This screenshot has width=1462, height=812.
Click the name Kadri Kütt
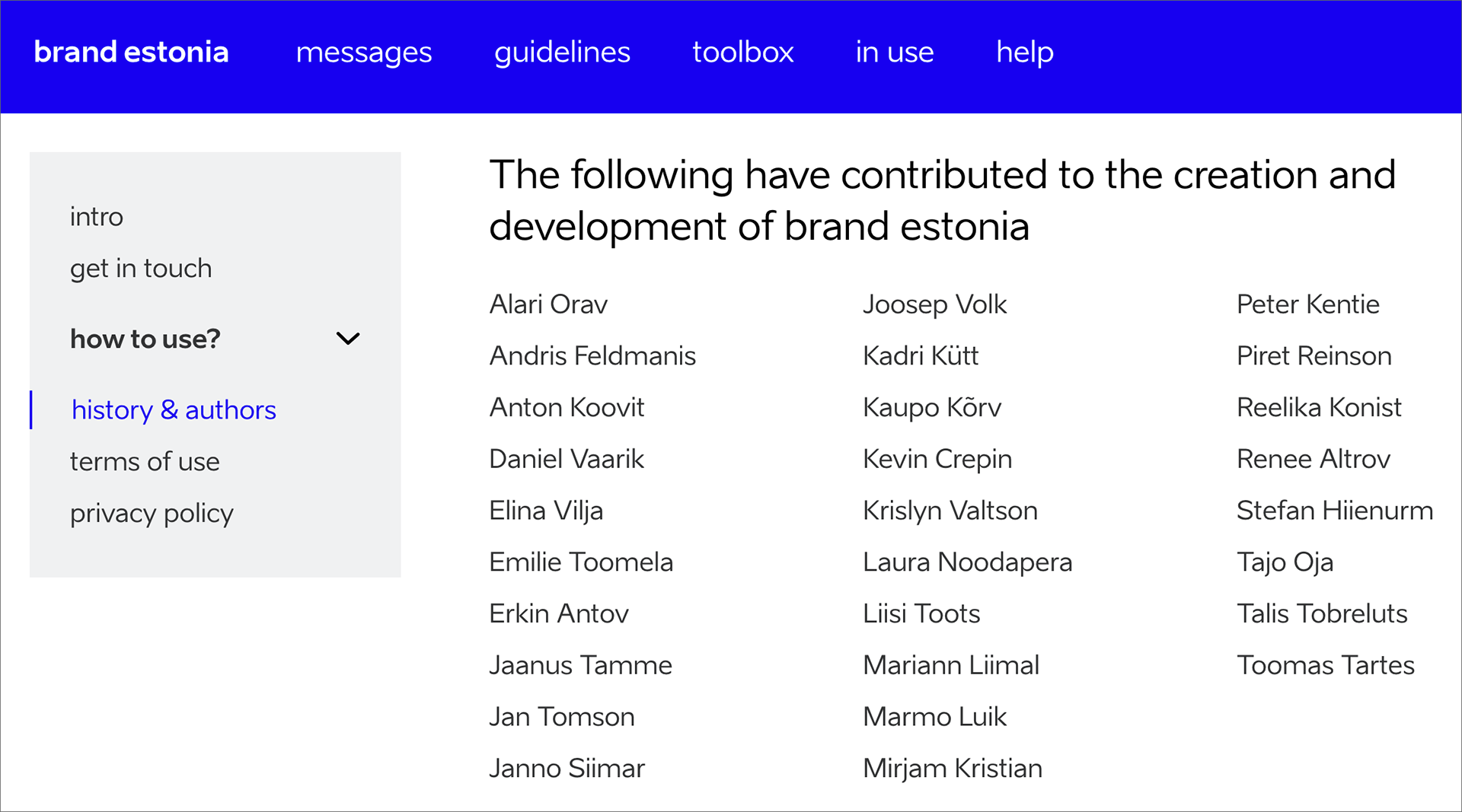(921, 355)
